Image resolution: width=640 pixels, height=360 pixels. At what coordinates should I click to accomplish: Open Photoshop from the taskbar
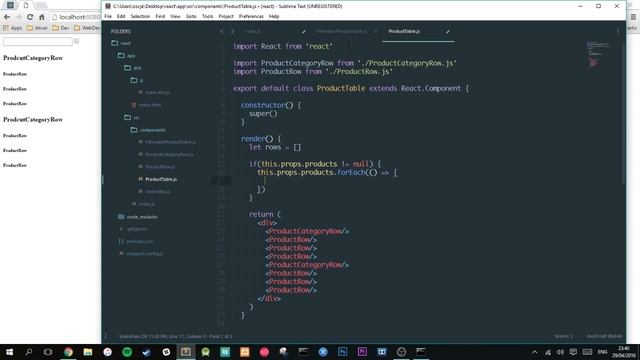pos(342,352)
